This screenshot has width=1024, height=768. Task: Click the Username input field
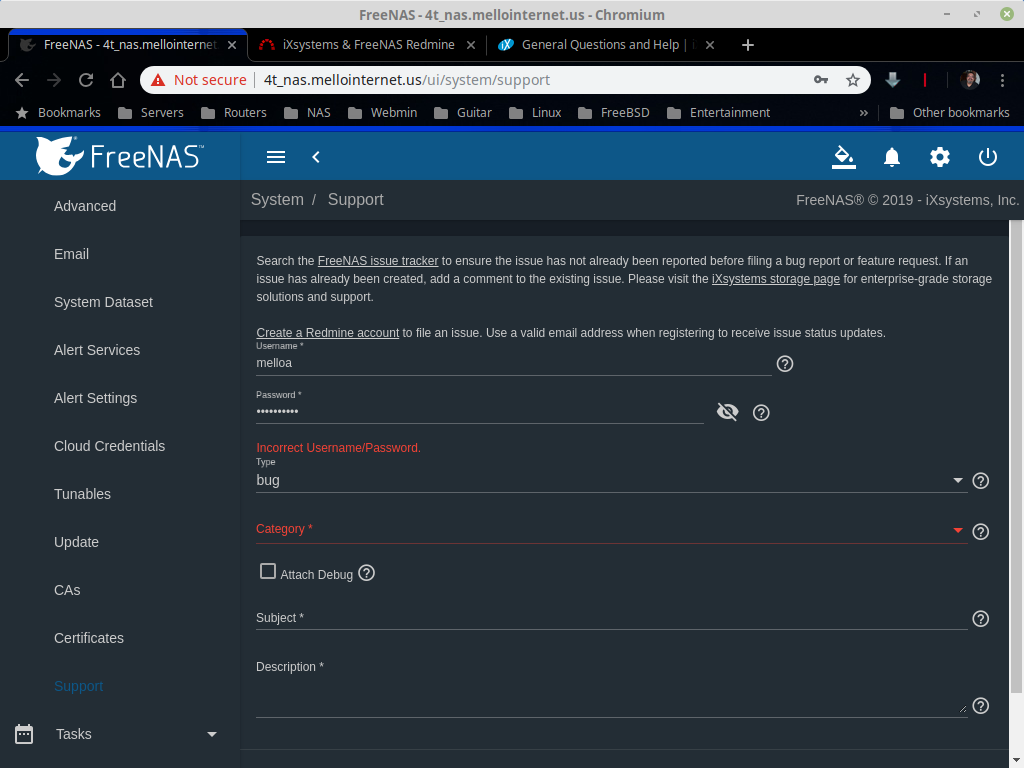point(513,363)
